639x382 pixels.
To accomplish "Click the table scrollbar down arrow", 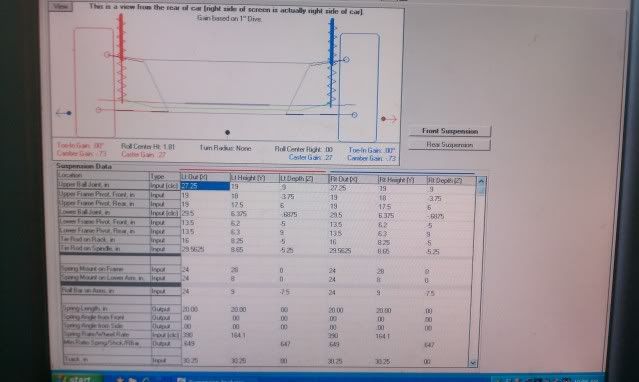I will pos(473,362).
